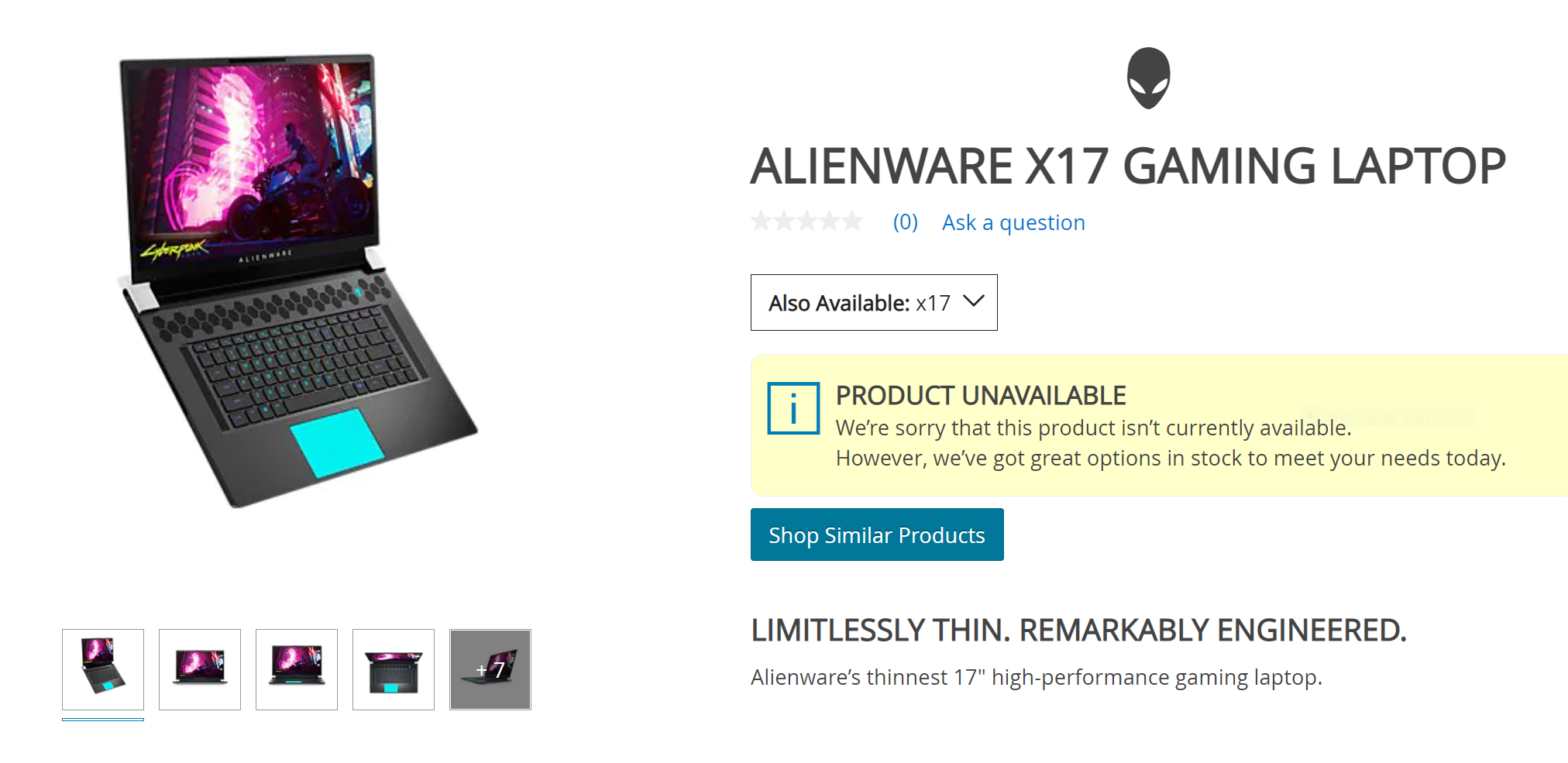Click the 'Limitlessly Thin. Remarkably Engineered.' heading
The height and width of the screenshot is (763, 1568).
[1078, 631]
